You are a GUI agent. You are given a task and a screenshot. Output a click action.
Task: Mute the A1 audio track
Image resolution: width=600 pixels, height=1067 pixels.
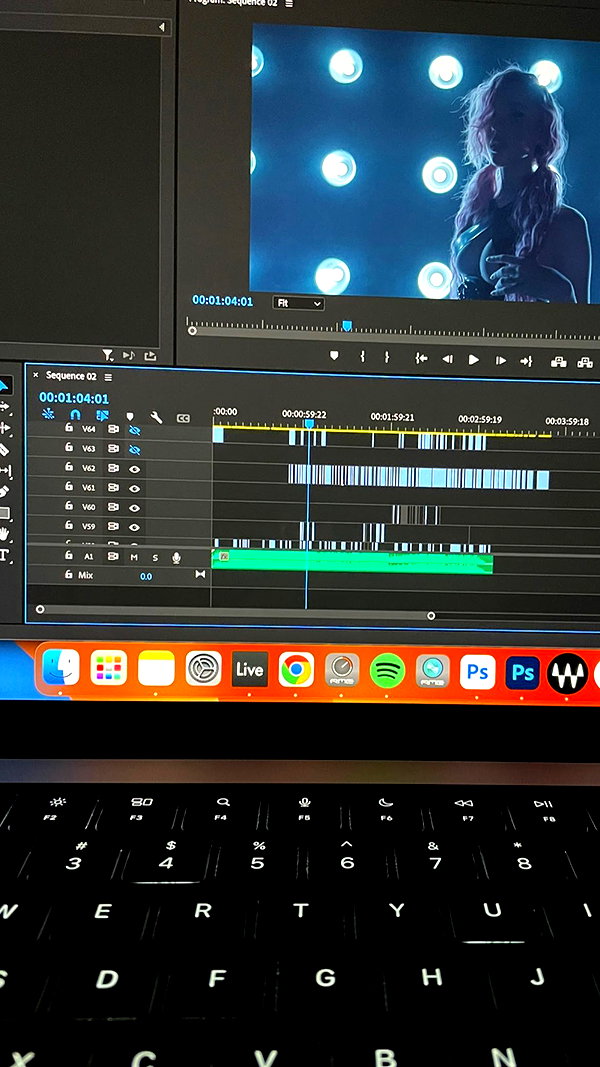134,557
